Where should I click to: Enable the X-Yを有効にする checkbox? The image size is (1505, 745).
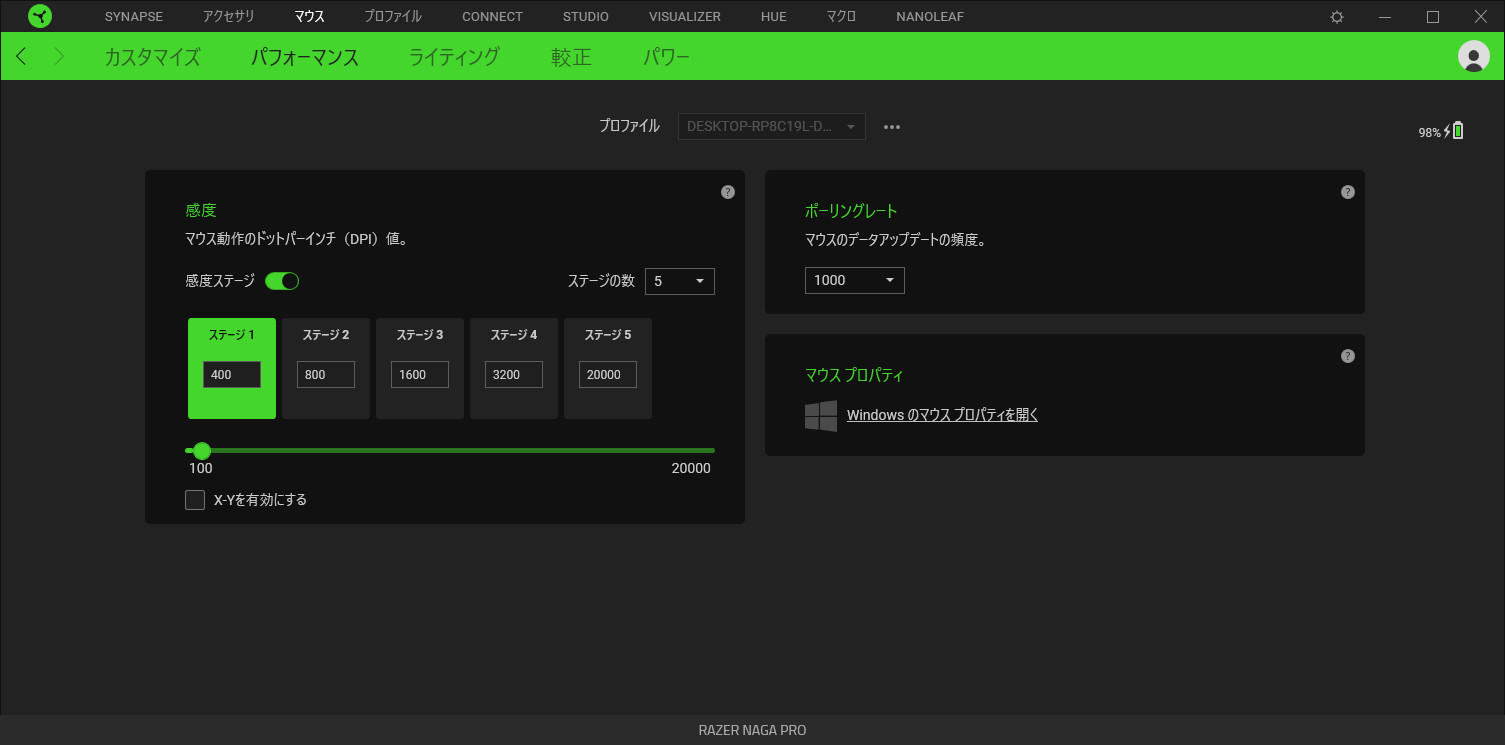pos(195,500)
